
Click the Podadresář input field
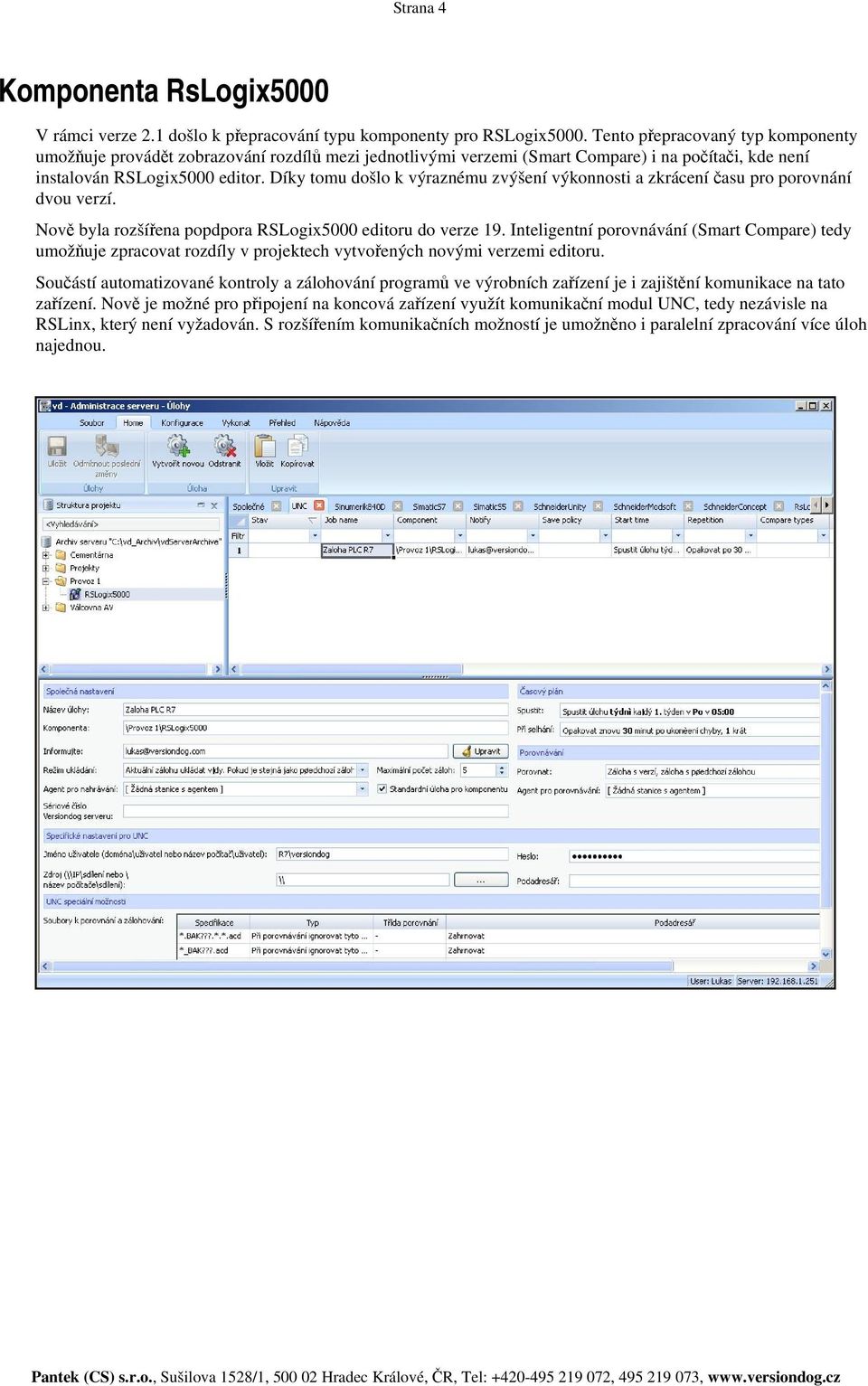coord(693,881)
